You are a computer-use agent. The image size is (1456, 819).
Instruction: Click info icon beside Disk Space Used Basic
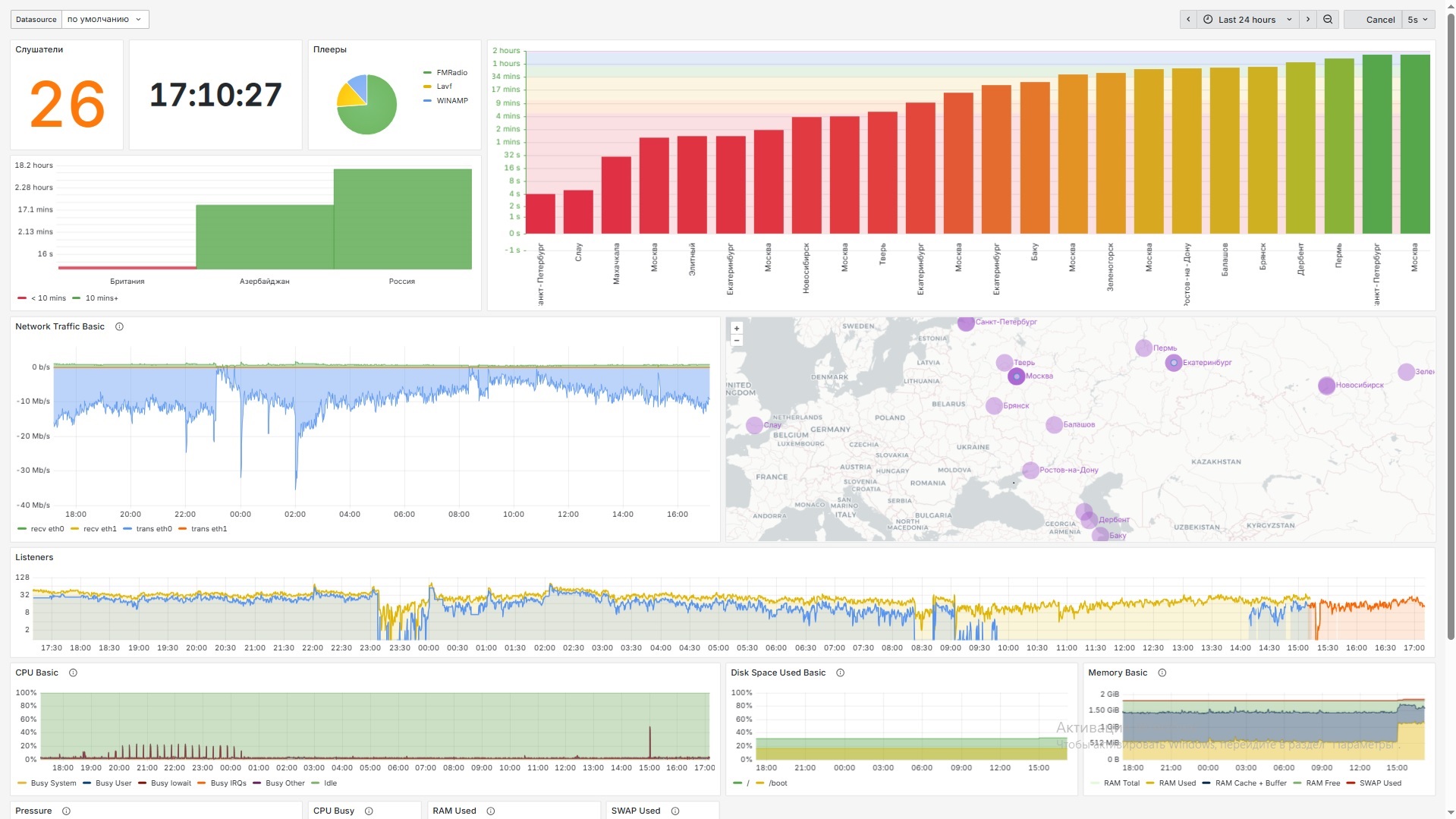[x=840, y=673]
